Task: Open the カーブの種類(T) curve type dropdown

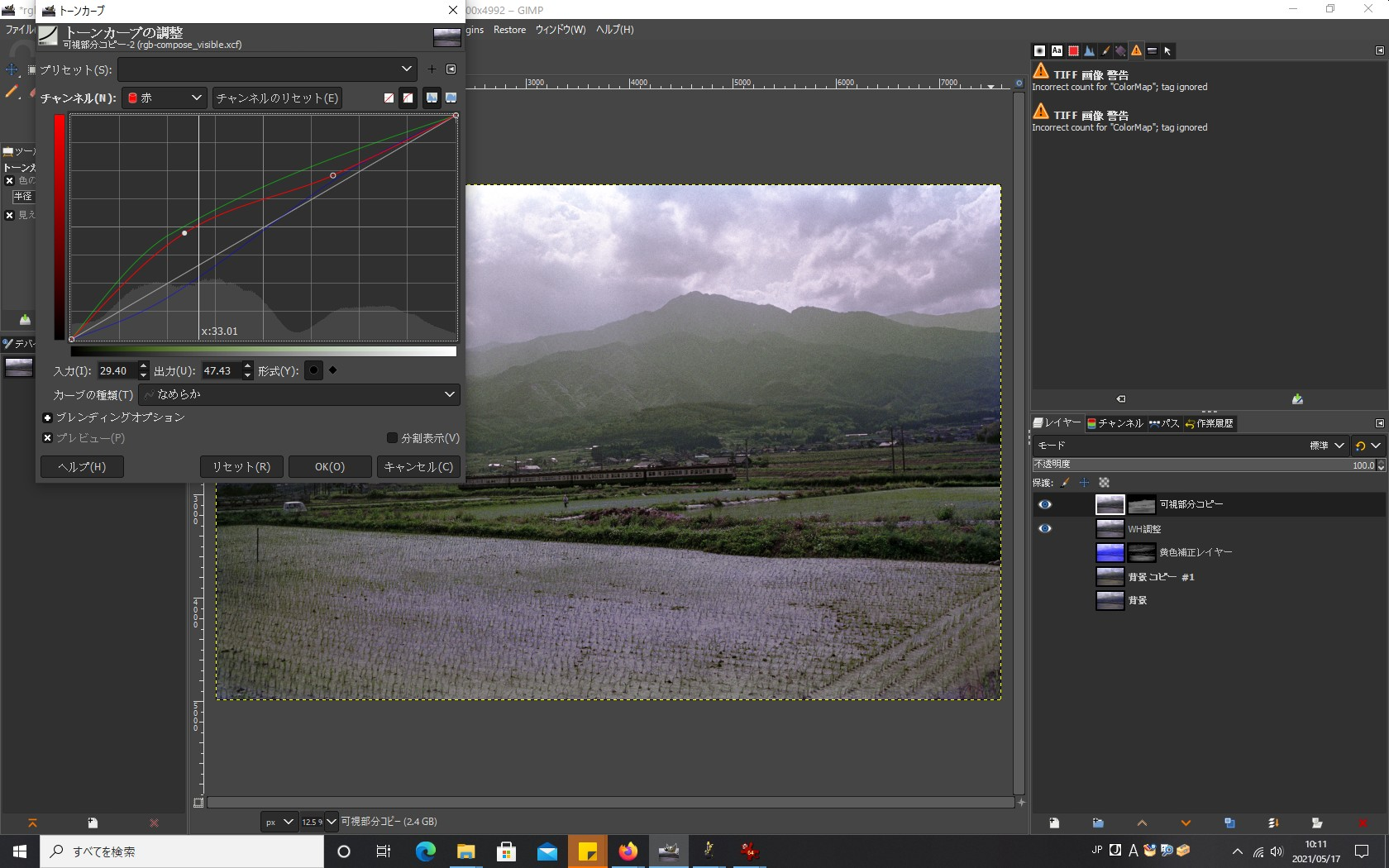Action: click(299, 394)
